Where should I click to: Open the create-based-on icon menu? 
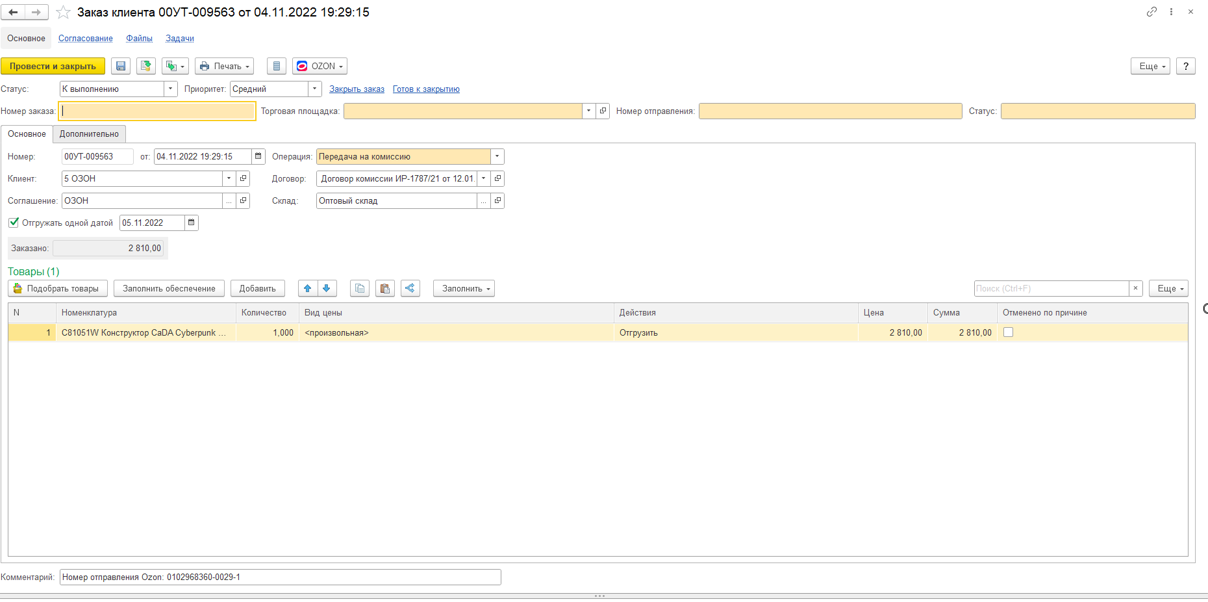pyautogui.click(x=175, y=66)
